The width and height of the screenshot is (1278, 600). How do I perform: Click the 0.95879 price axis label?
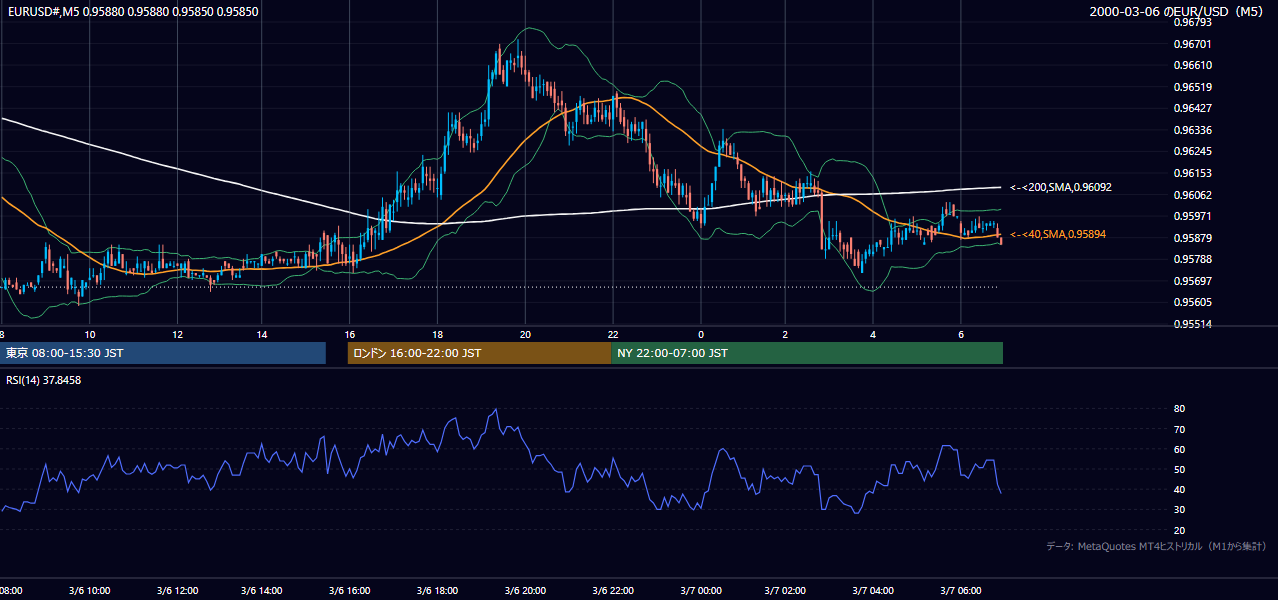1191,238
